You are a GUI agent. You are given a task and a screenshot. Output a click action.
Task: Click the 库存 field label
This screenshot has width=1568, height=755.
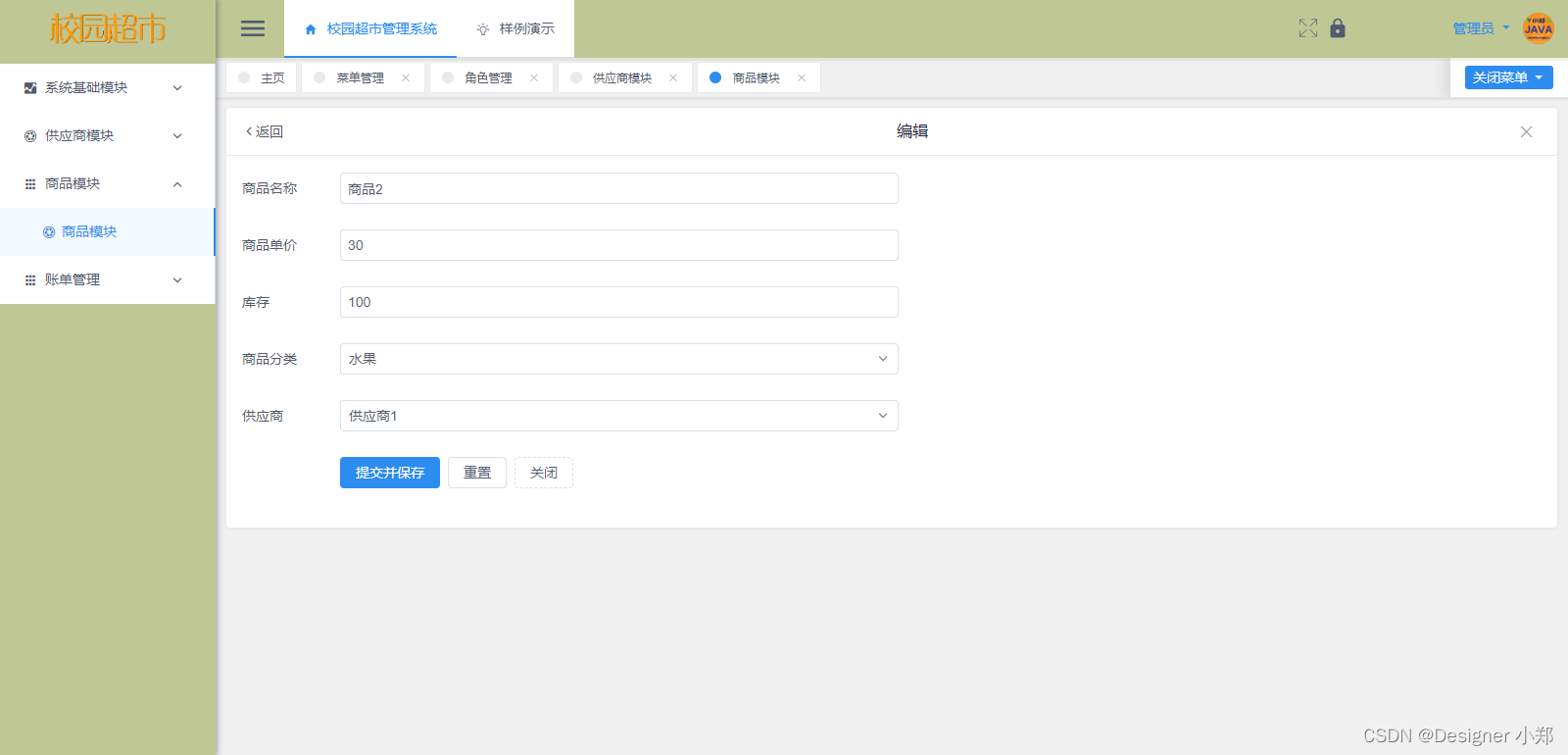click(256, 302)
